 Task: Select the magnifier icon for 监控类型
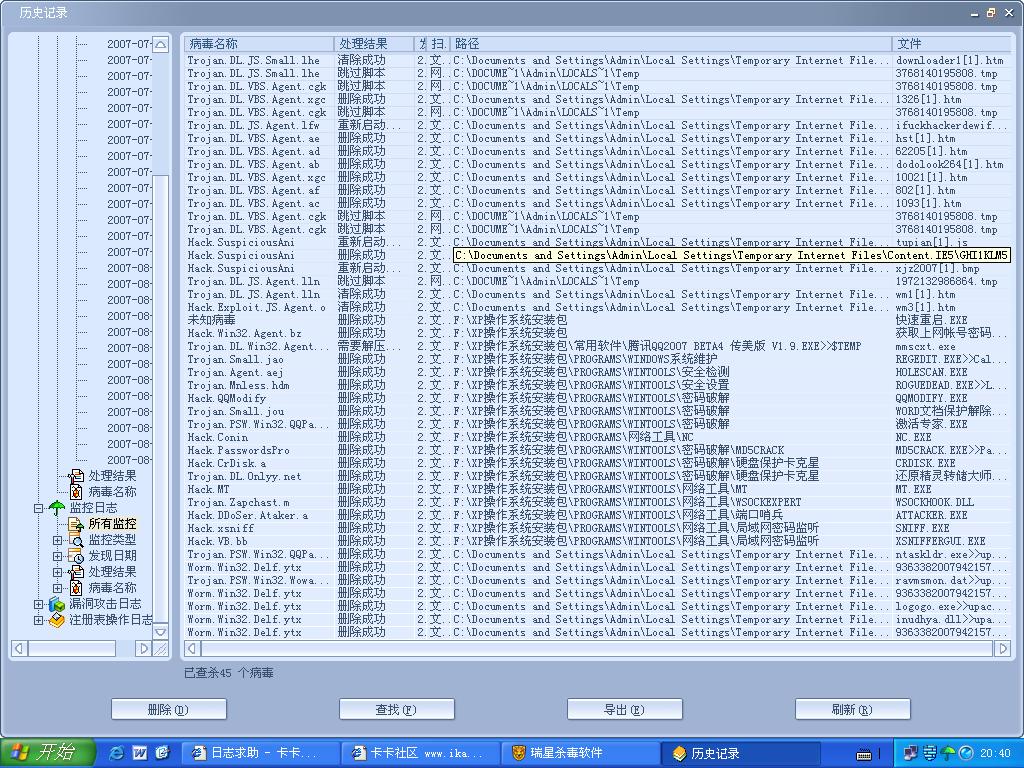[76, 540]
